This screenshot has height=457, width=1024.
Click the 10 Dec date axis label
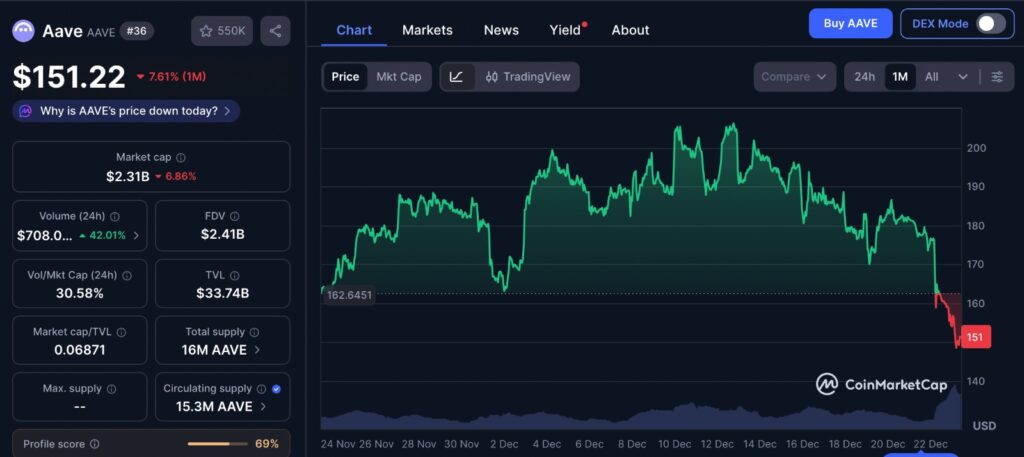click(675, 444)
